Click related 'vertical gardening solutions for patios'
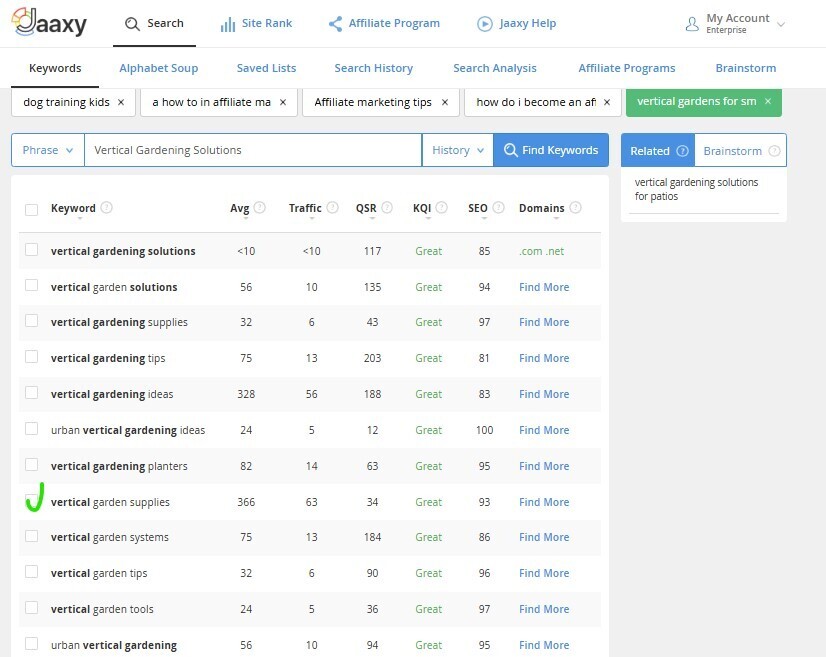The width and height of the screenshot is (826, 657). coord(696,189)
